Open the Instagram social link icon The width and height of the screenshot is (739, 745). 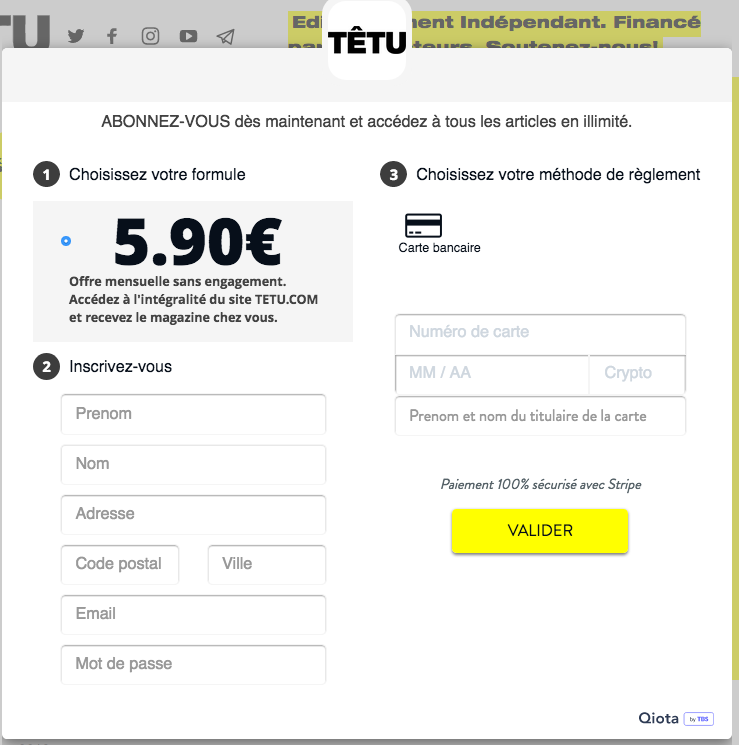click(x=150, y=36)
